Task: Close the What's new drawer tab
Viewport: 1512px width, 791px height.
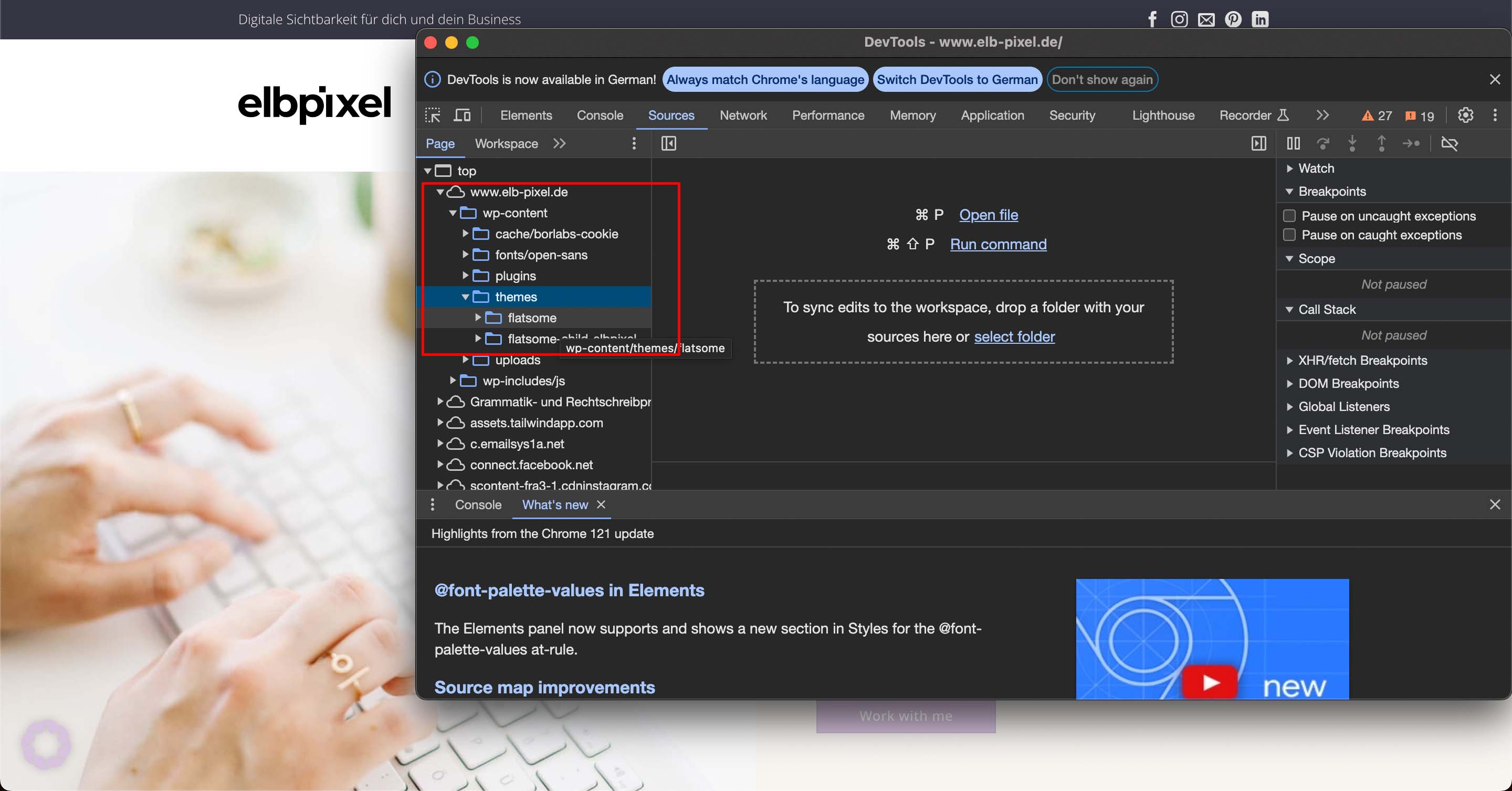Action: [x=601, y=504]
